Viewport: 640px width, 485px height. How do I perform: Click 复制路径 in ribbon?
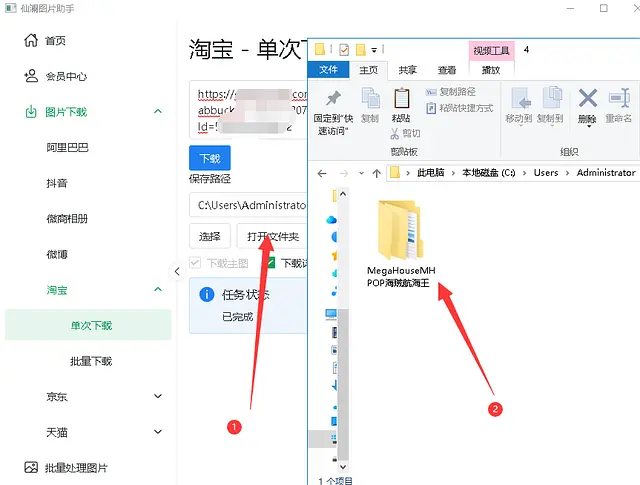[451, 92]
